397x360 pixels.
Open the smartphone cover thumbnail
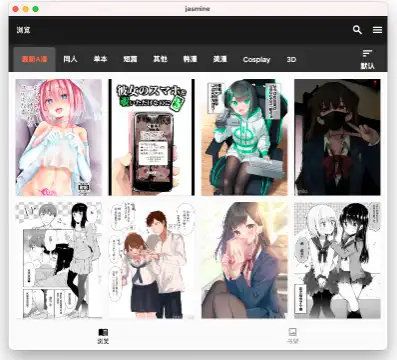click(x=152, y=137)
